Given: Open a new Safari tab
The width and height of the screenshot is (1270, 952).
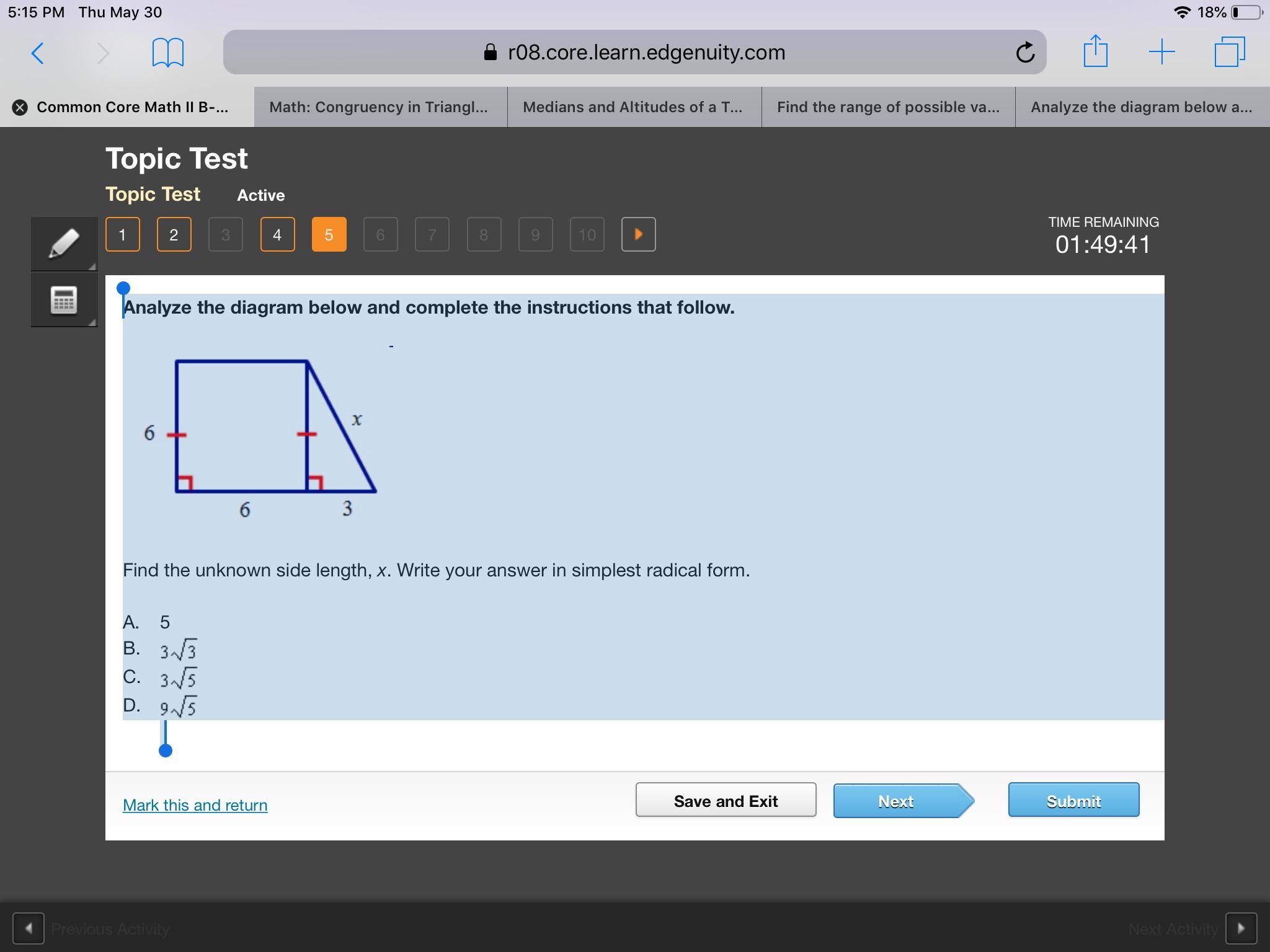Looking at the screenshot, I should coord(1161,52).
